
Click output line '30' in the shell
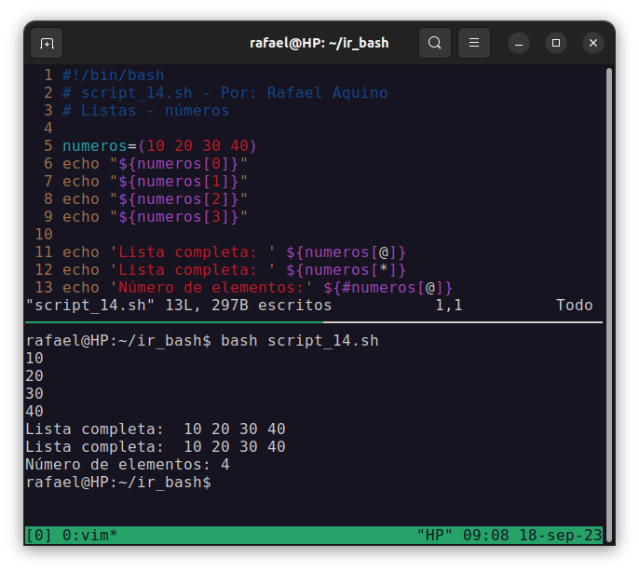(x=34, y=394)
